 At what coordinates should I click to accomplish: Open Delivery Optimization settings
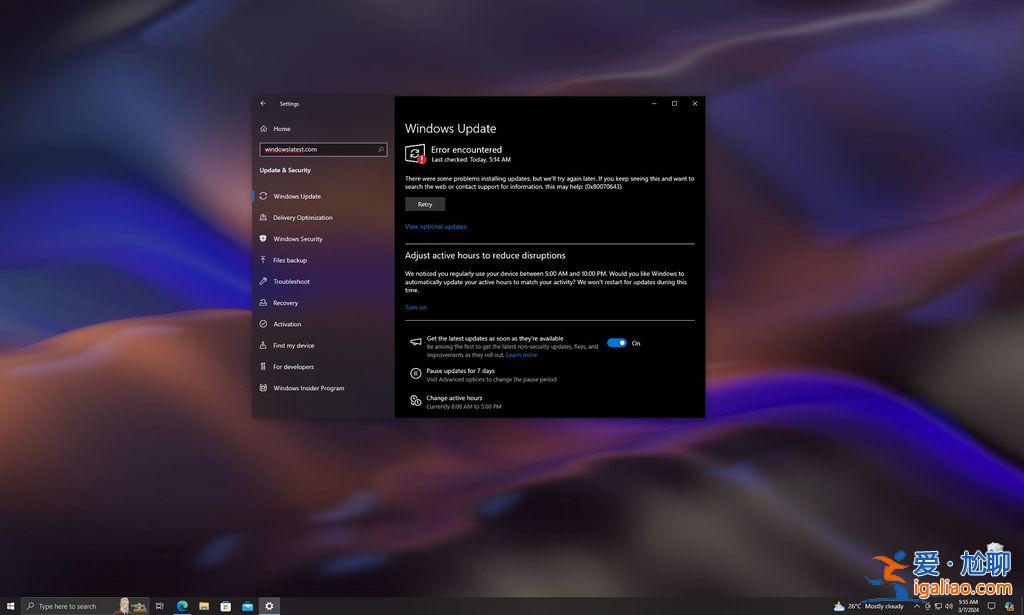(302, 218)
